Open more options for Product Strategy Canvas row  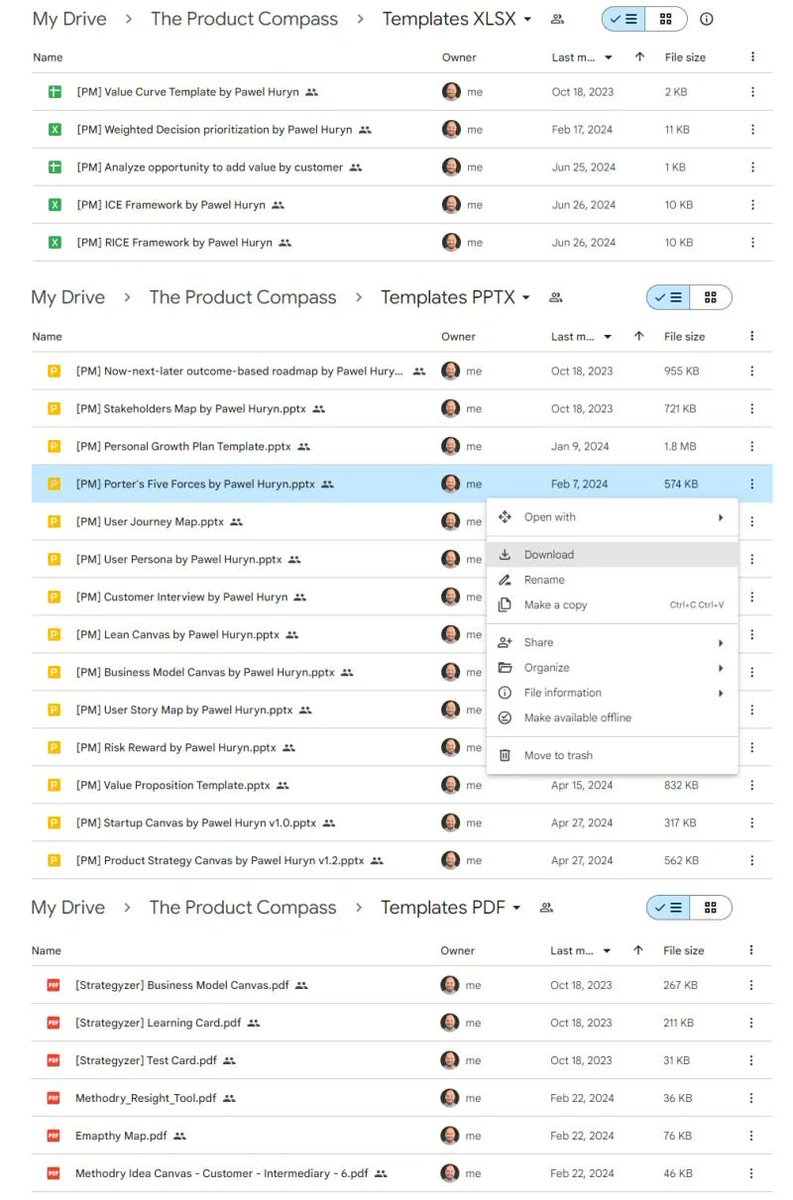(752, 861)
